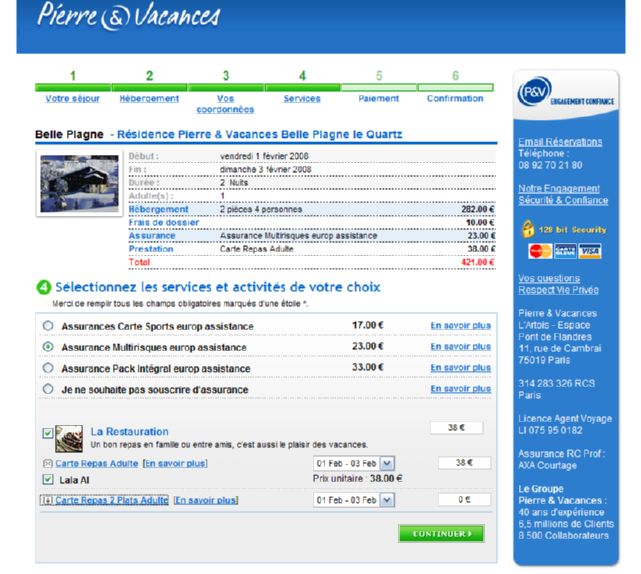Collapse the Carte Repas Adulte expander icon

coord(48,463)
